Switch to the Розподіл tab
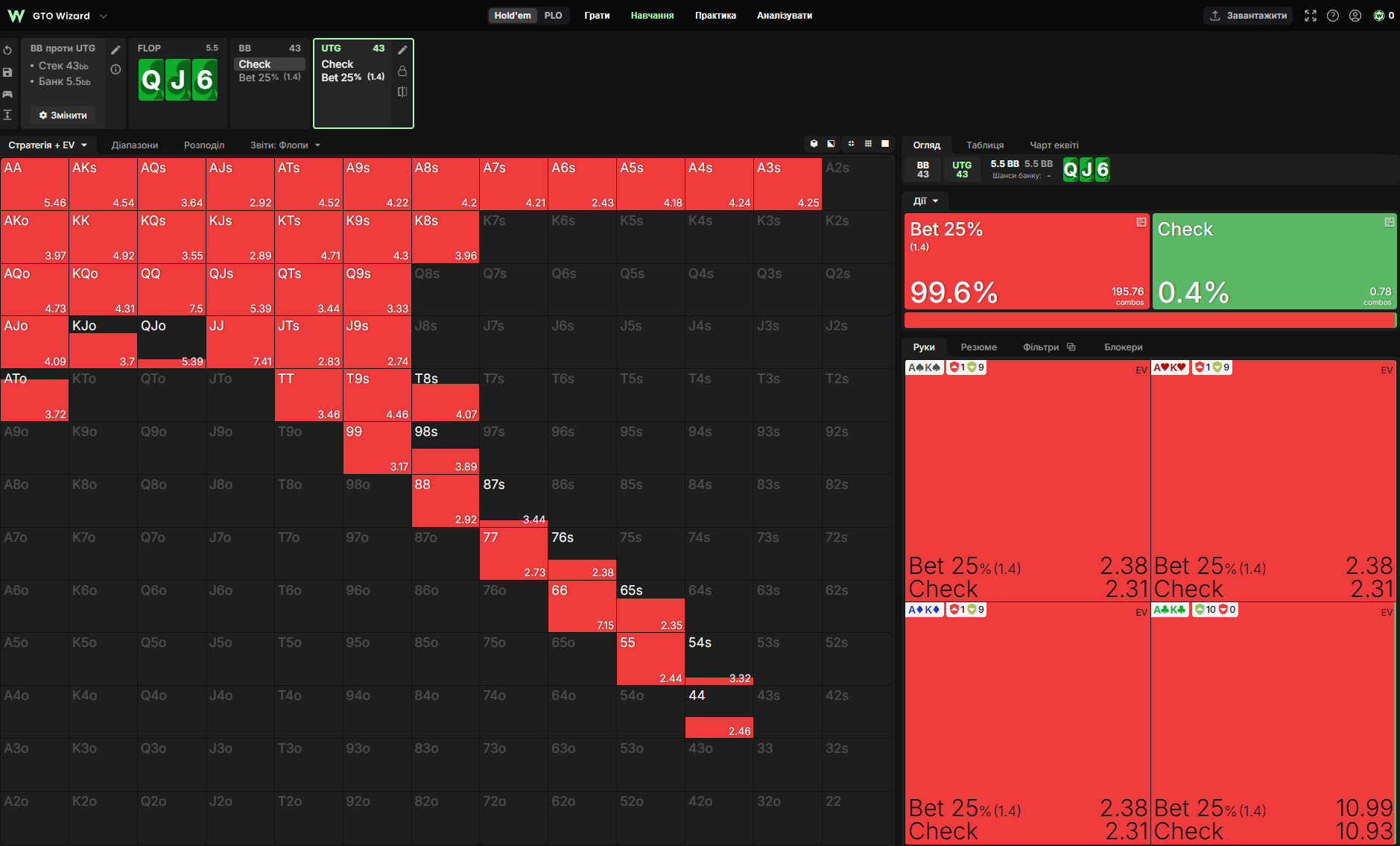This screenshot has height=846, width=1400. (204, 145)
